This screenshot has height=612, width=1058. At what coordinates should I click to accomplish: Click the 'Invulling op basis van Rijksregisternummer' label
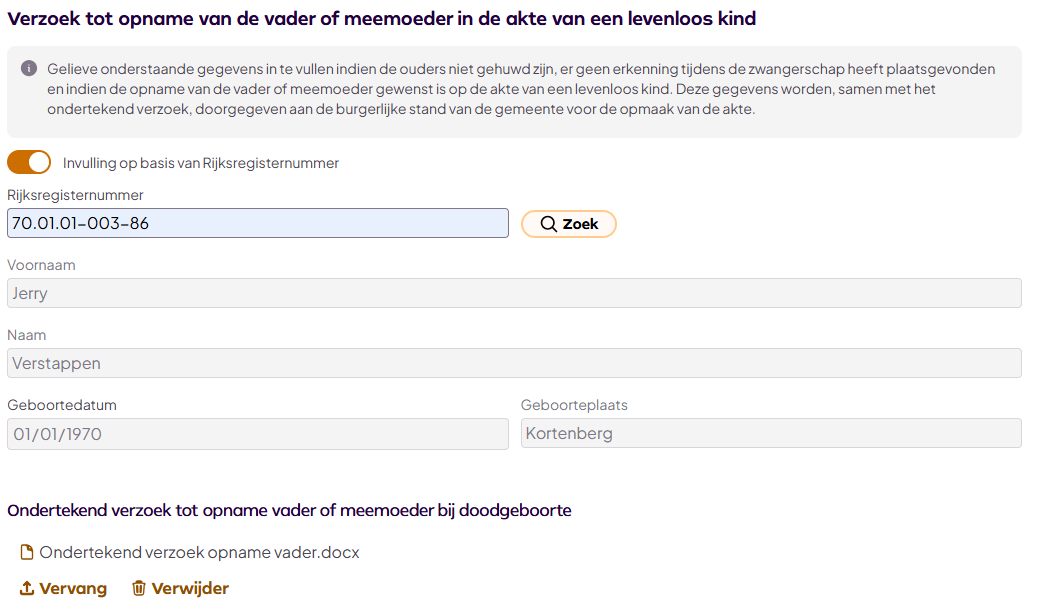(200, 163)
